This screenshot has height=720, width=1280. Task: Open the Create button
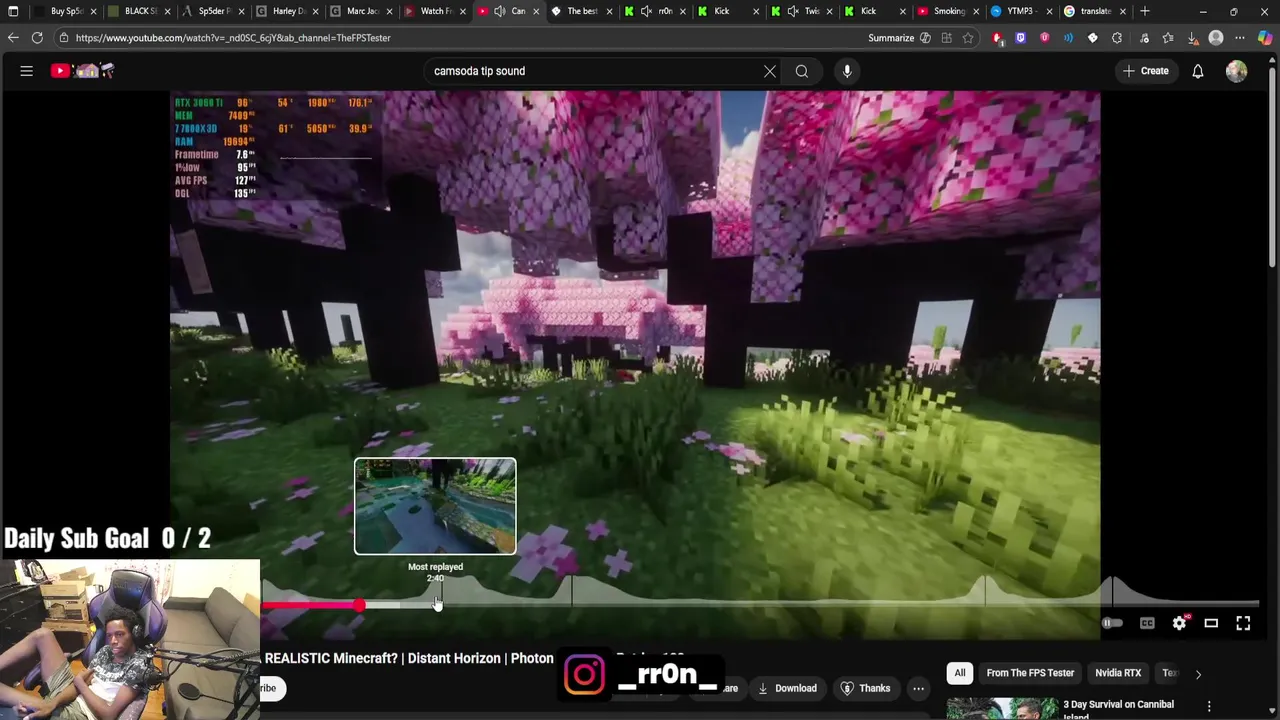click(1146, 71)
